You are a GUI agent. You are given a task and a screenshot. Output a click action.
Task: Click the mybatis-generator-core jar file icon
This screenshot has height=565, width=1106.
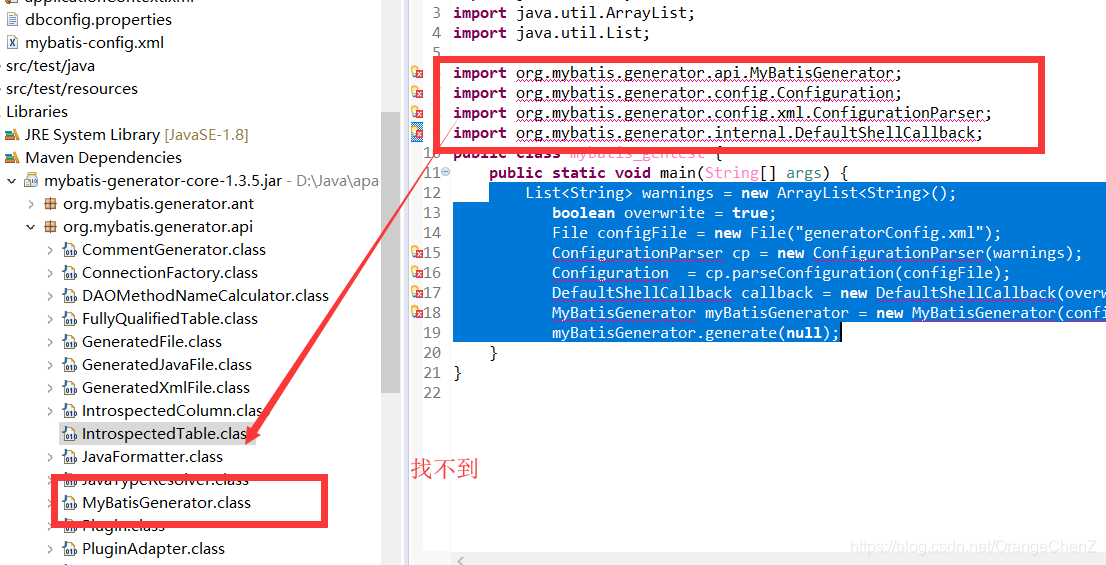coord(32,181)
